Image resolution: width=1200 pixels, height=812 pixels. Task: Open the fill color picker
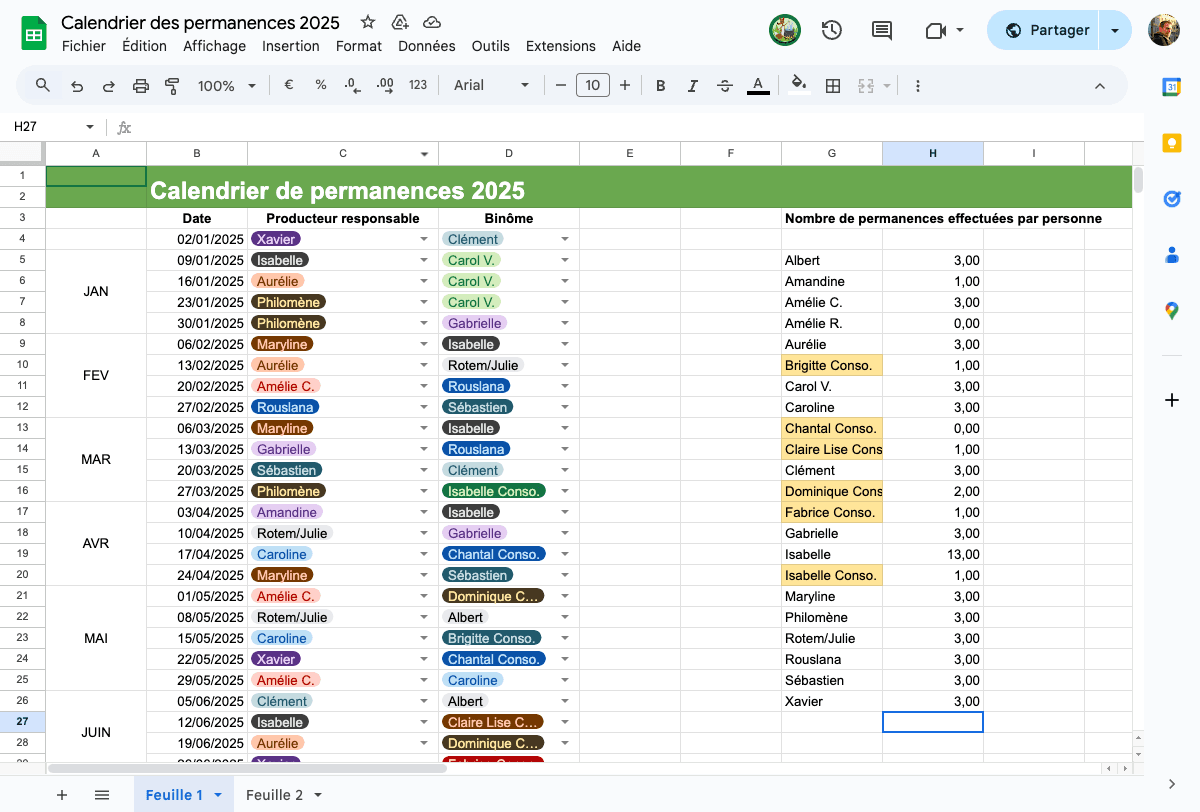[798, 85]
